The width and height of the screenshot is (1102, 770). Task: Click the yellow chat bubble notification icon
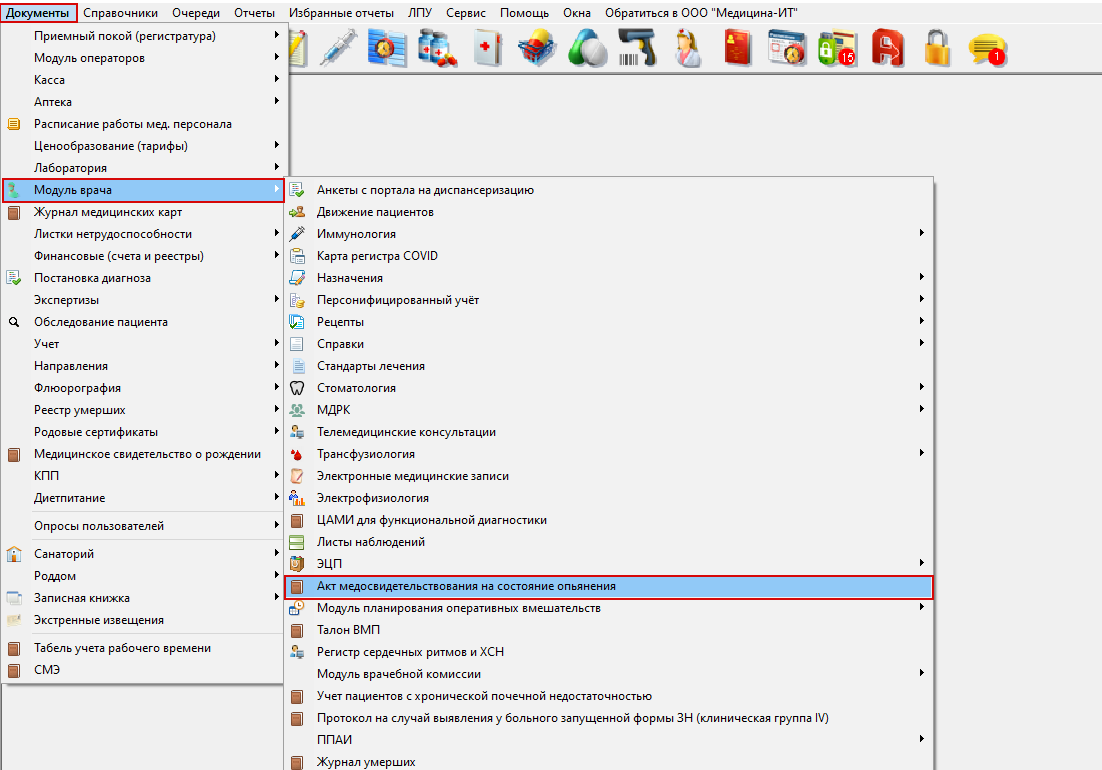(987, 48)
